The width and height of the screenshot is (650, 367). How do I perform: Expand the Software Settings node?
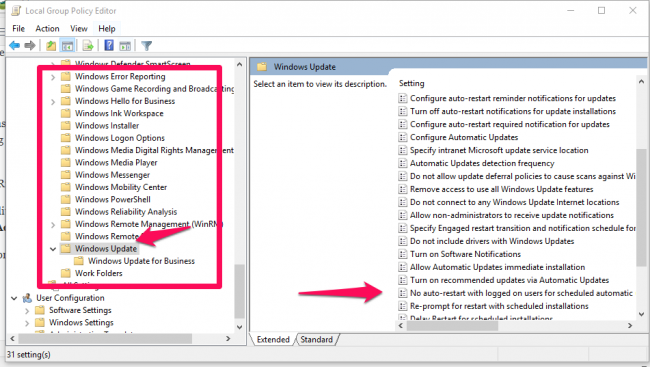coord(27,310)
